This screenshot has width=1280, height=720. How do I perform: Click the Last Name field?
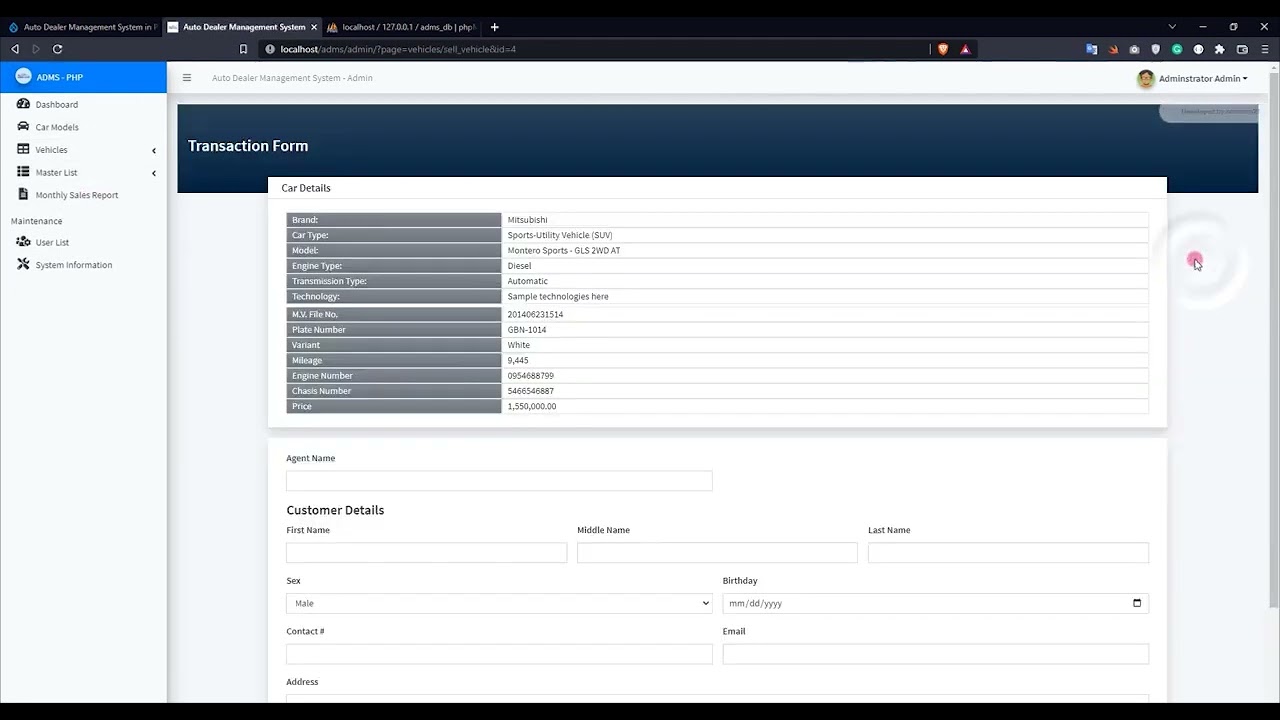tap(1008, 552)
